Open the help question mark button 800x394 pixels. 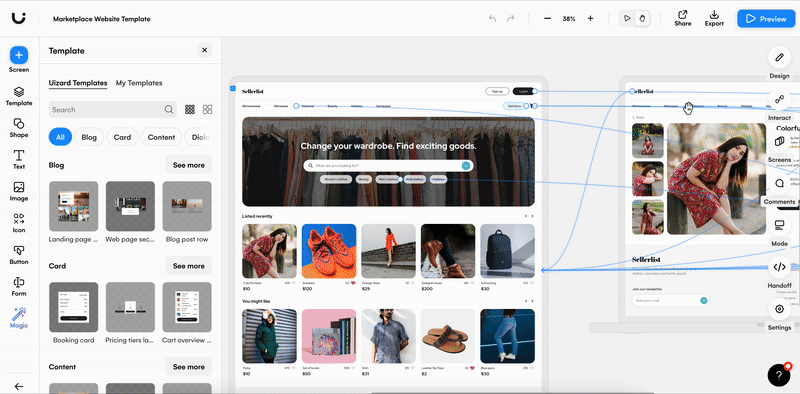point(779,375)
